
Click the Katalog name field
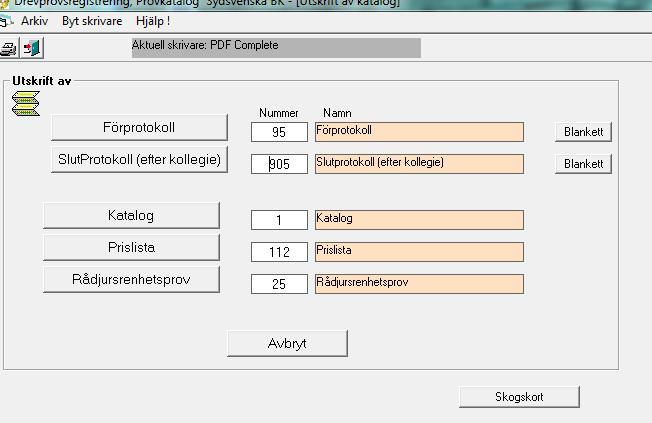pyautogui.click(x=419, y=220)
